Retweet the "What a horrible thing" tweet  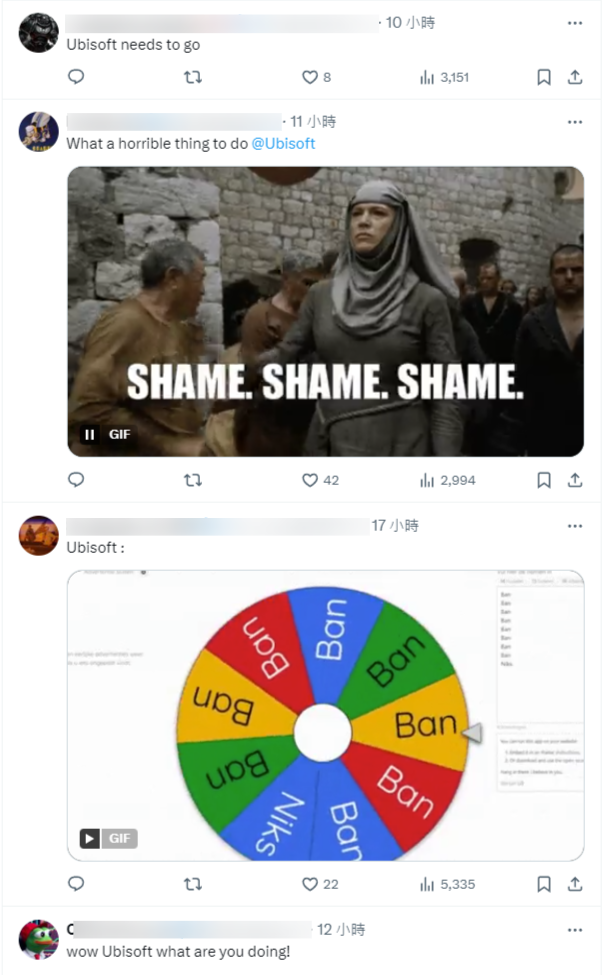(x=193, y=480)
